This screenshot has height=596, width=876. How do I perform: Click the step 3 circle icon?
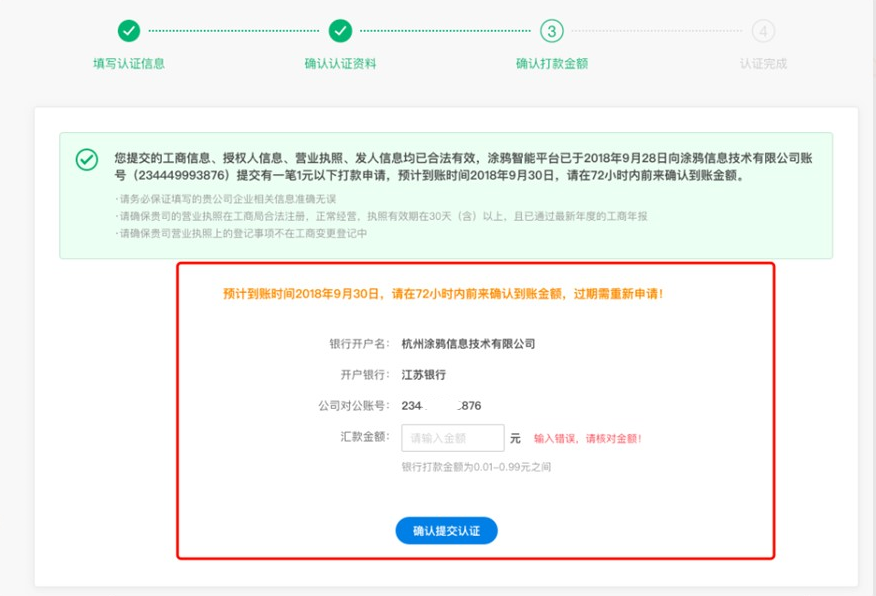pyautogui.click(x=551, y=31)
